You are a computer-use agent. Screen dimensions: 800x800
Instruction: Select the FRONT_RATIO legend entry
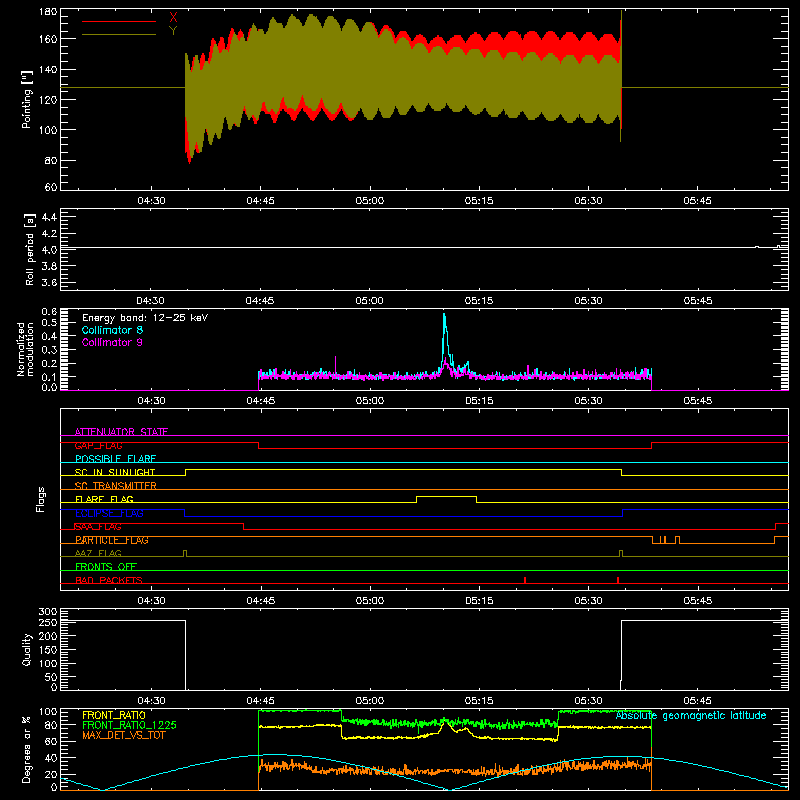(114, 715)
